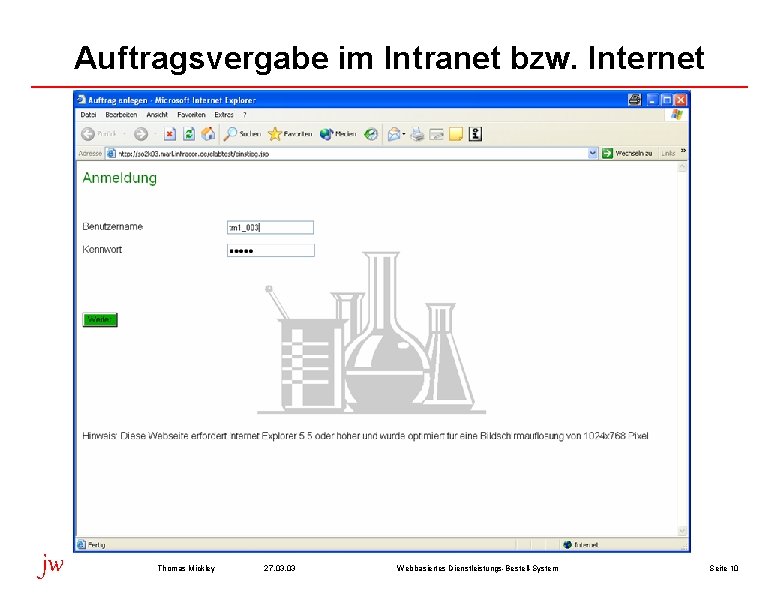Click the Adresse label
Screen dimensions: 780x600
(x=90, y=153)
